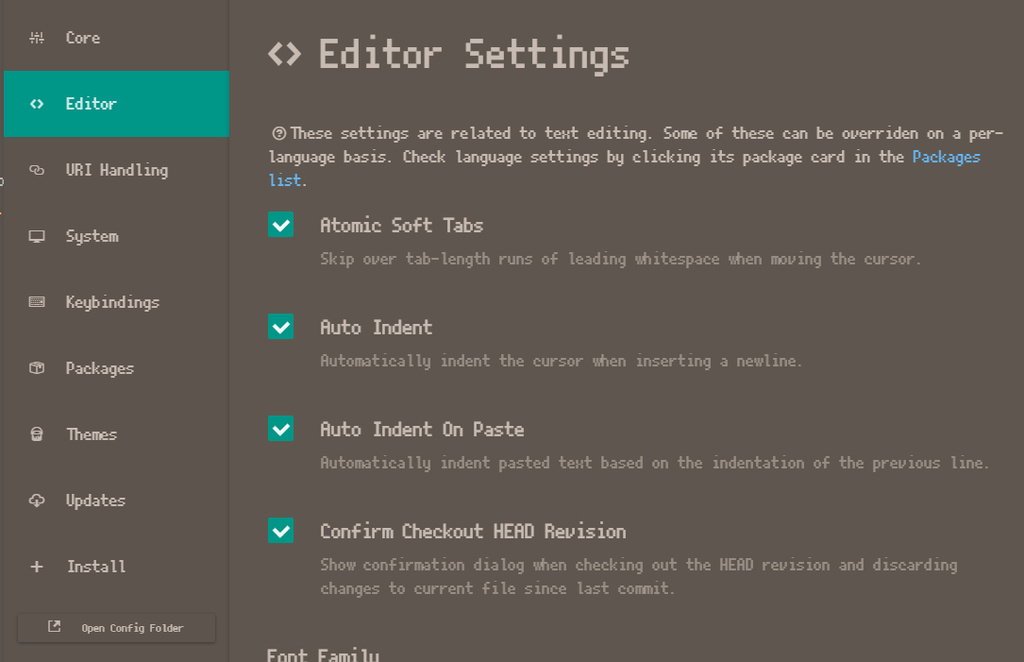Click the Editor code brackets icon
Viewport: 1024px width, 662px height.
[x=37, y=104]
